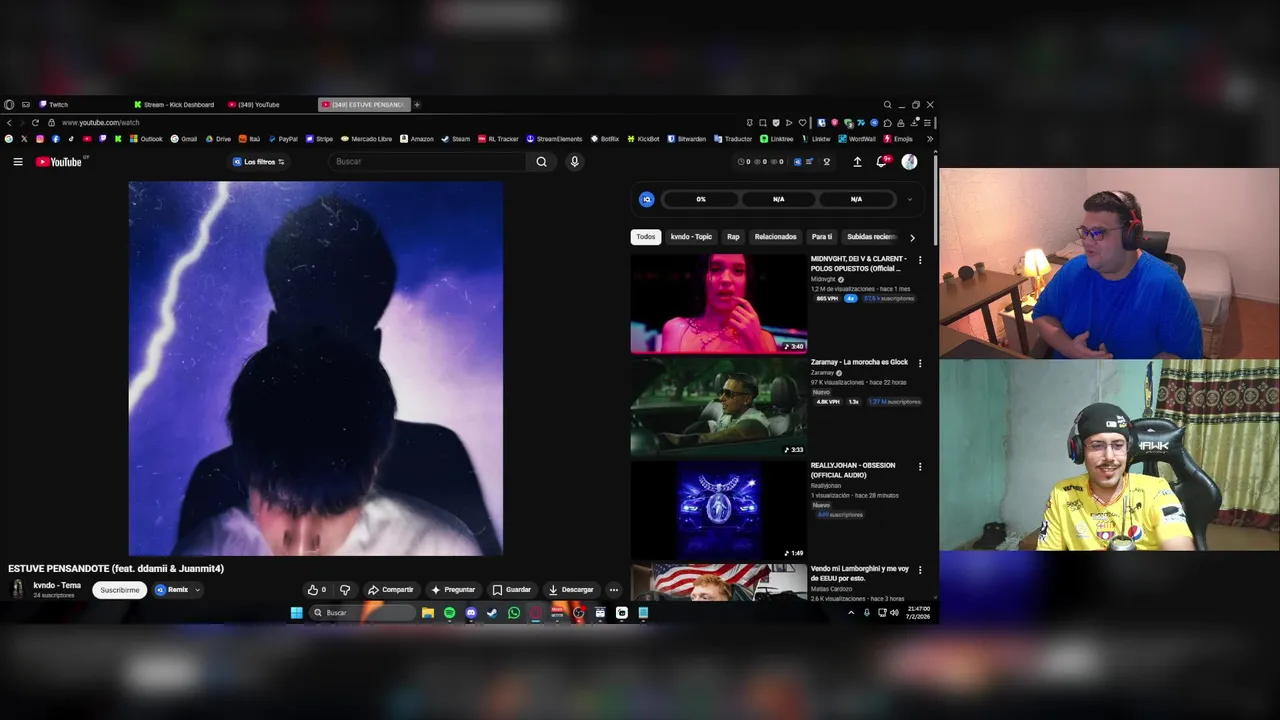Screen dimensions: 1280x720
Task: Click the magnifier search button on YouTube
Action: [x=541, y=162]
